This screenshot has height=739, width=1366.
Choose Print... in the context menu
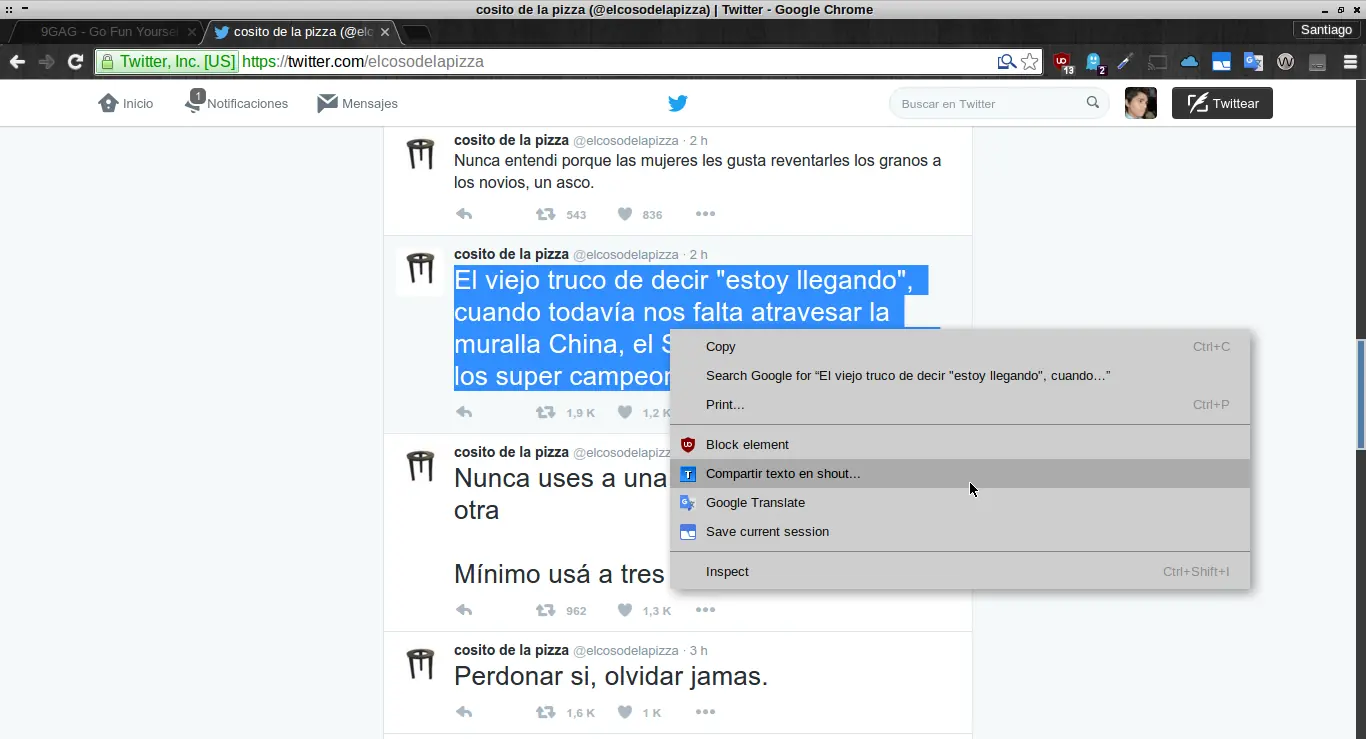tap(960, 405)
